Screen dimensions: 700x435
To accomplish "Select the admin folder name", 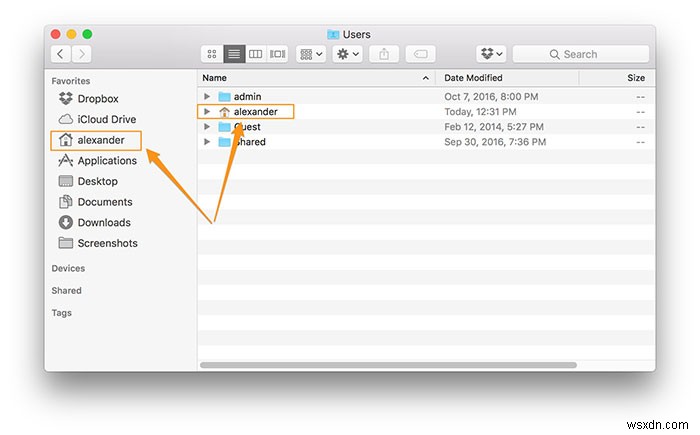I will tap(247, 96).
